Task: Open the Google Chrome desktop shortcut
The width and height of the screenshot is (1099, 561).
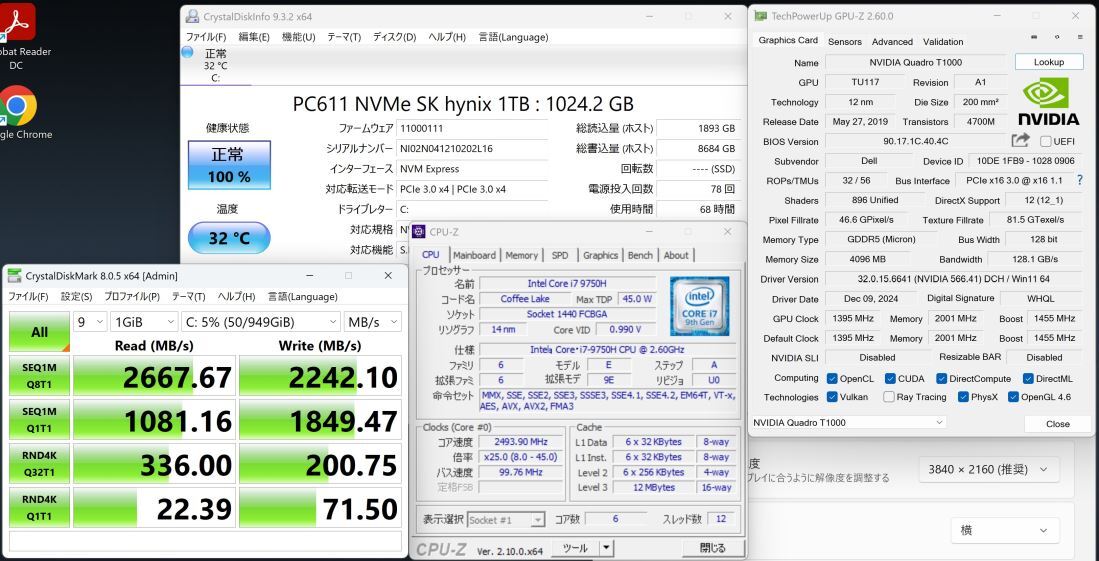Action: [x=18, y=112]
